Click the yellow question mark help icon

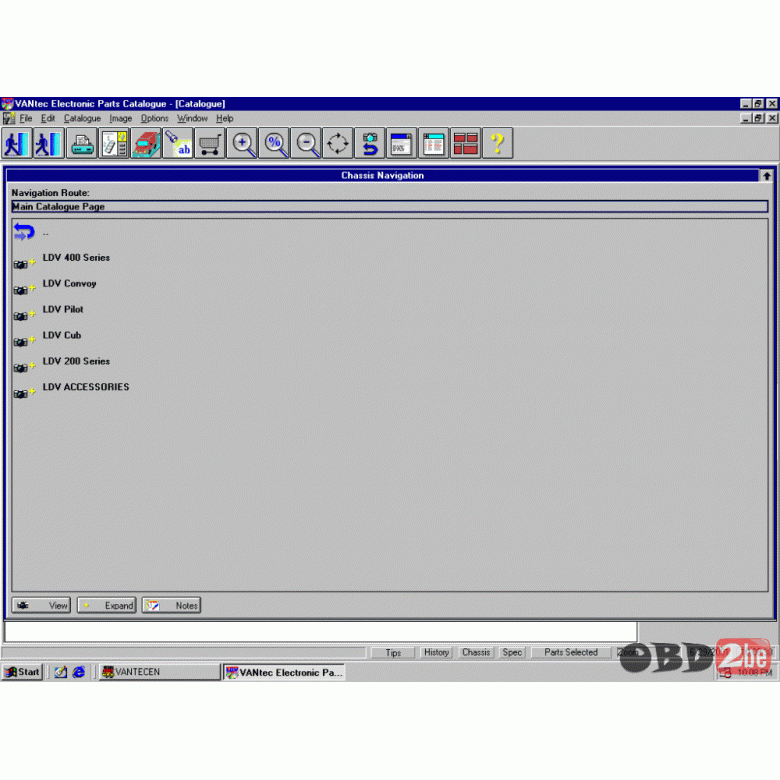497,144
